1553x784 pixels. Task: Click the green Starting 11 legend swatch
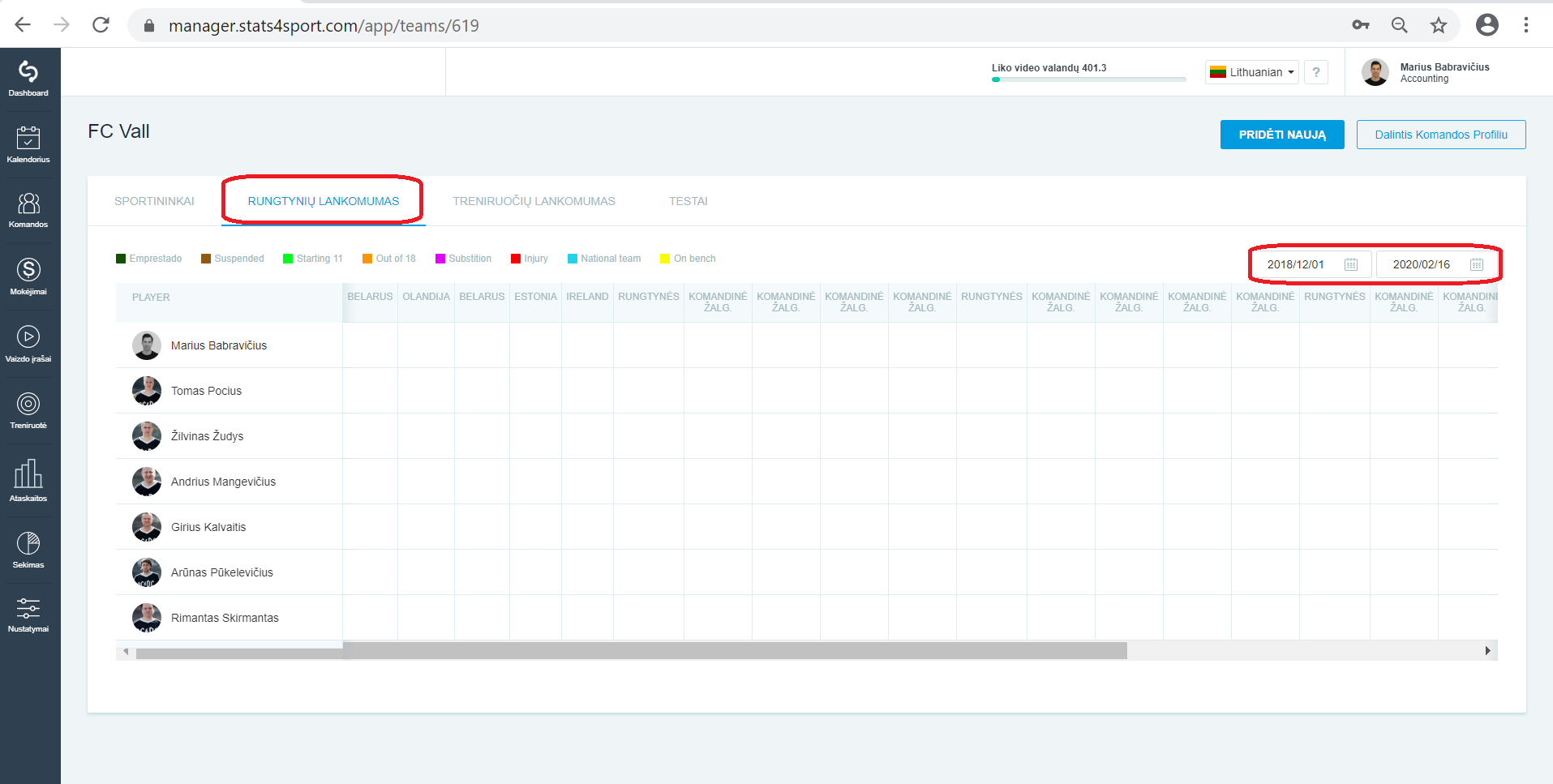pos(287,259)
